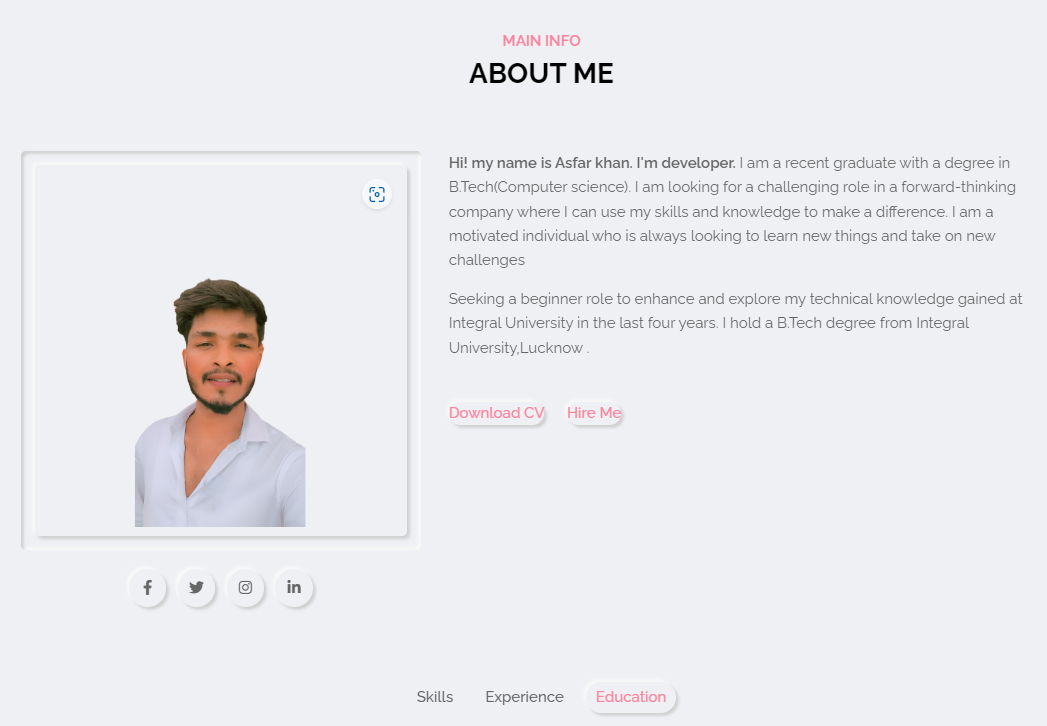Open the Twitter bird icon
The image size is (1047, 726).
click(196, 587)
